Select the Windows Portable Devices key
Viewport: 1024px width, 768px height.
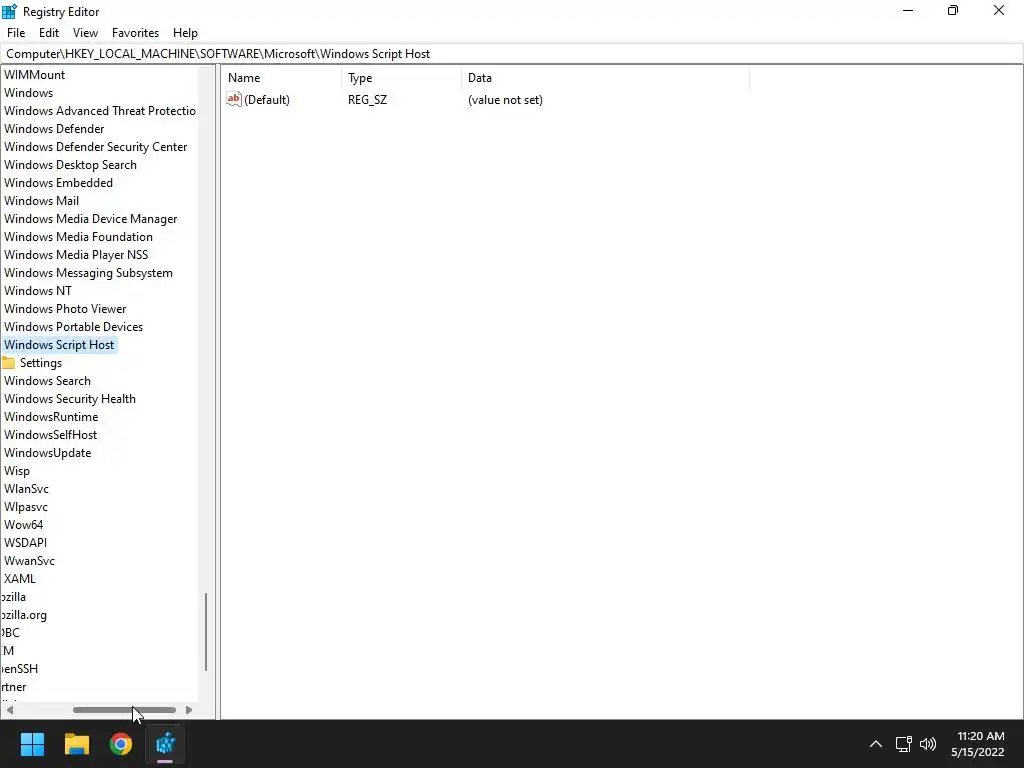pyautogui.click(x=73, y=327)
